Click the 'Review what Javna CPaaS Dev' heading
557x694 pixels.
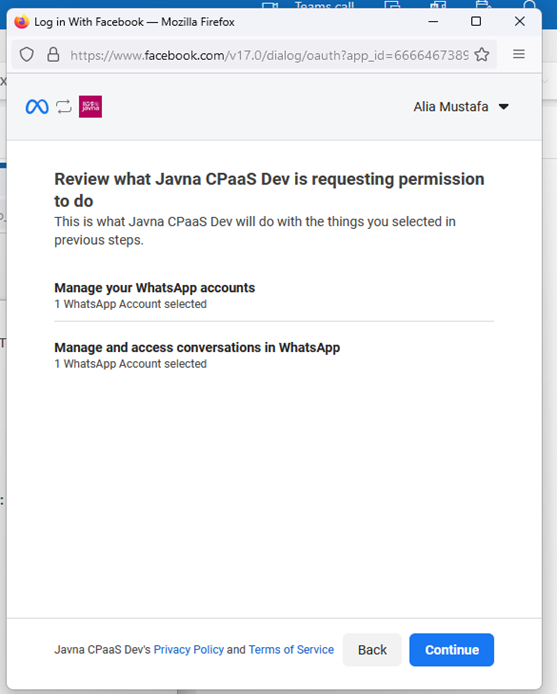click(x=269, y=190)
